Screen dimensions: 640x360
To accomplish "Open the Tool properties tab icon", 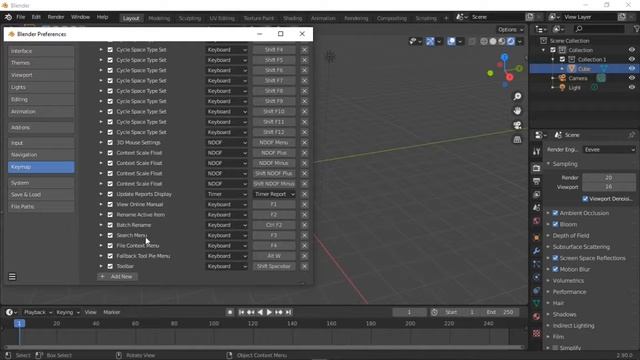I will coord(536,152).
